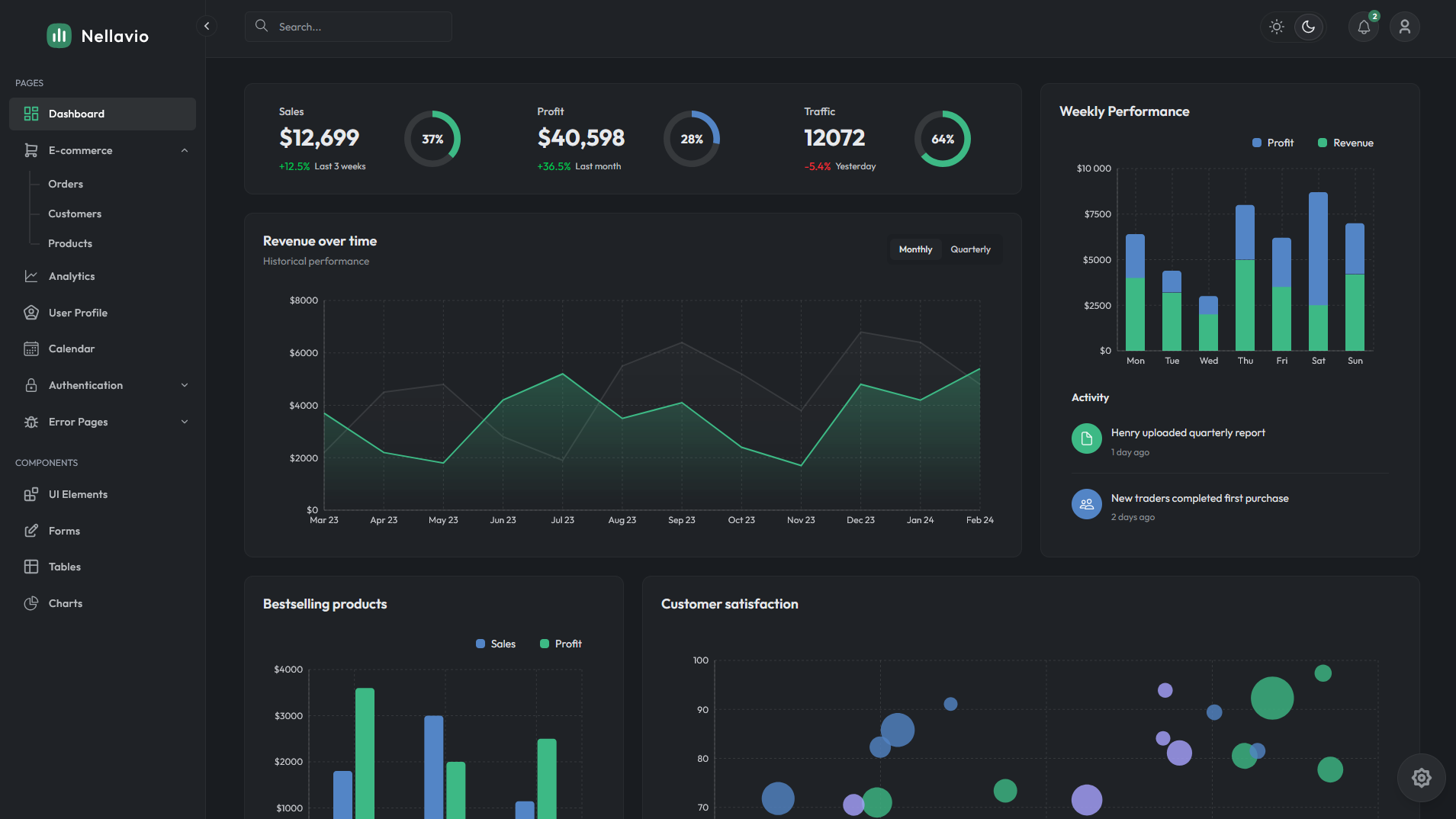Open the settings gear floating button

point(1421,778)
